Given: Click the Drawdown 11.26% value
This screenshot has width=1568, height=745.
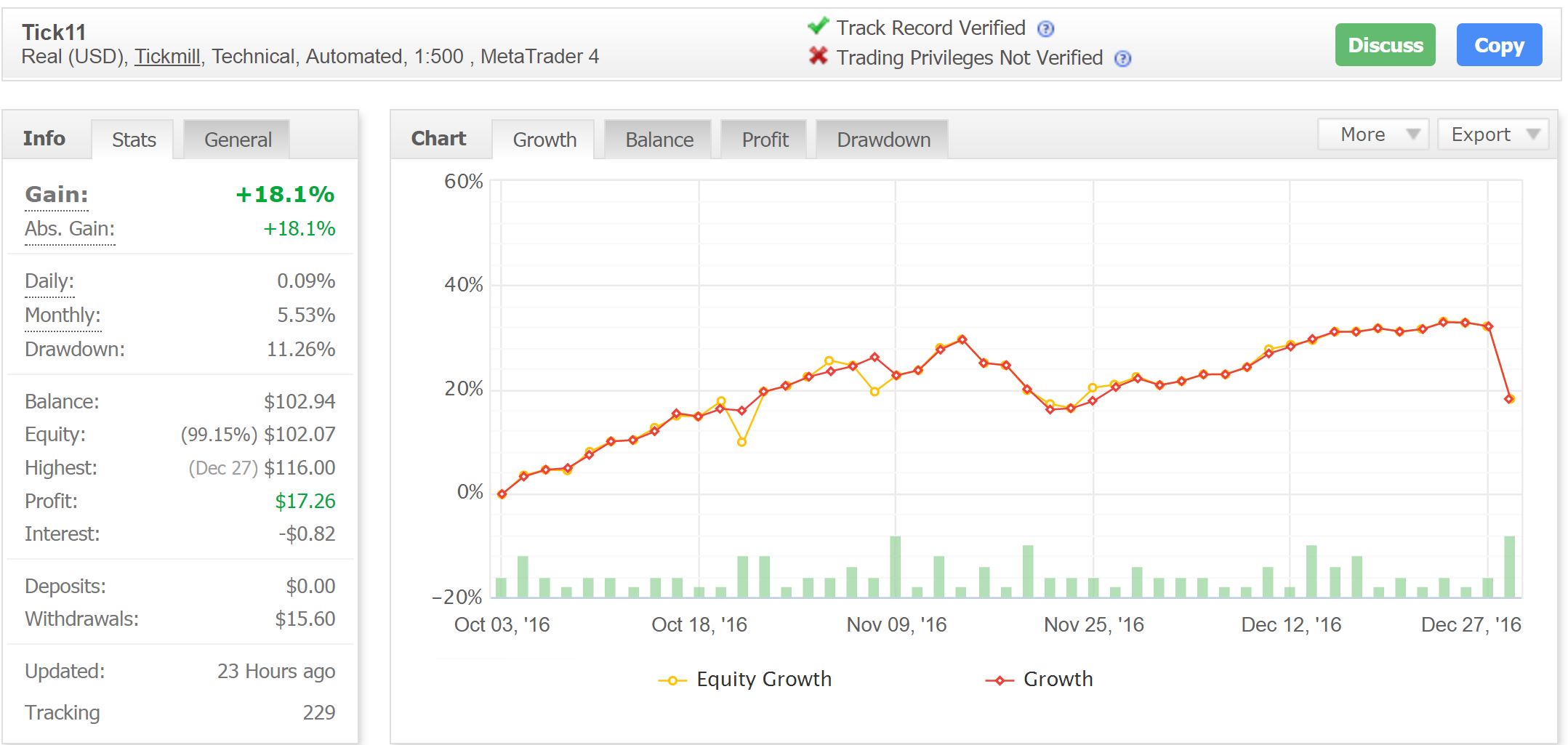Looking at the screenshot, I should (x=301, y=350).
